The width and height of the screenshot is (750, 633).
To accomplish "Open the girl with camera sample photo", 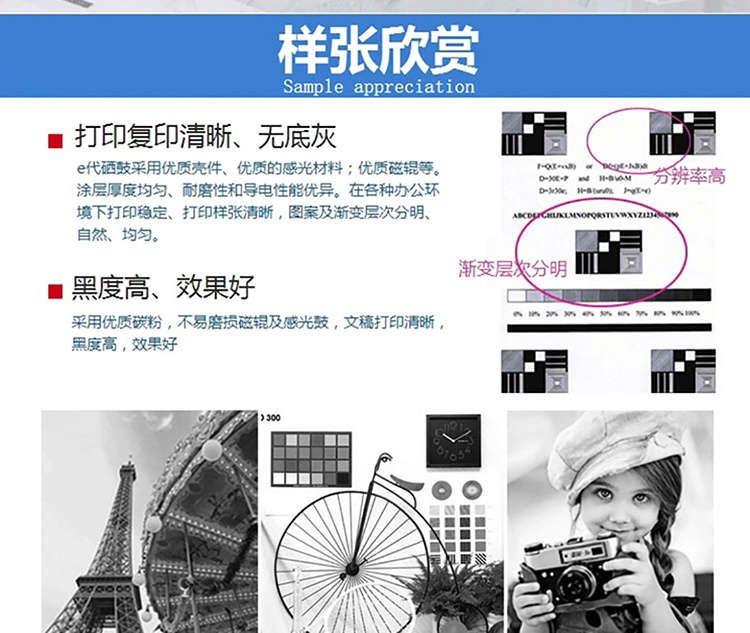I will (610, 520).
